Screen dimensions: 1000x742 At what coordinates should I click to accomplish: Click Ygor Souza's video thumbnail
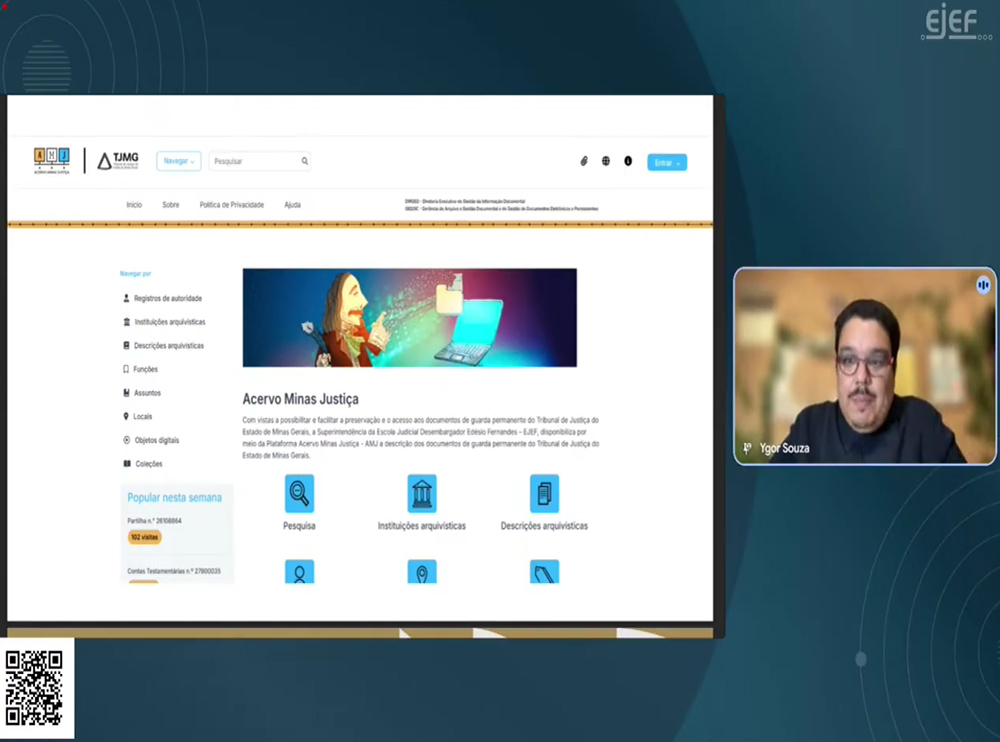[865, 366]
